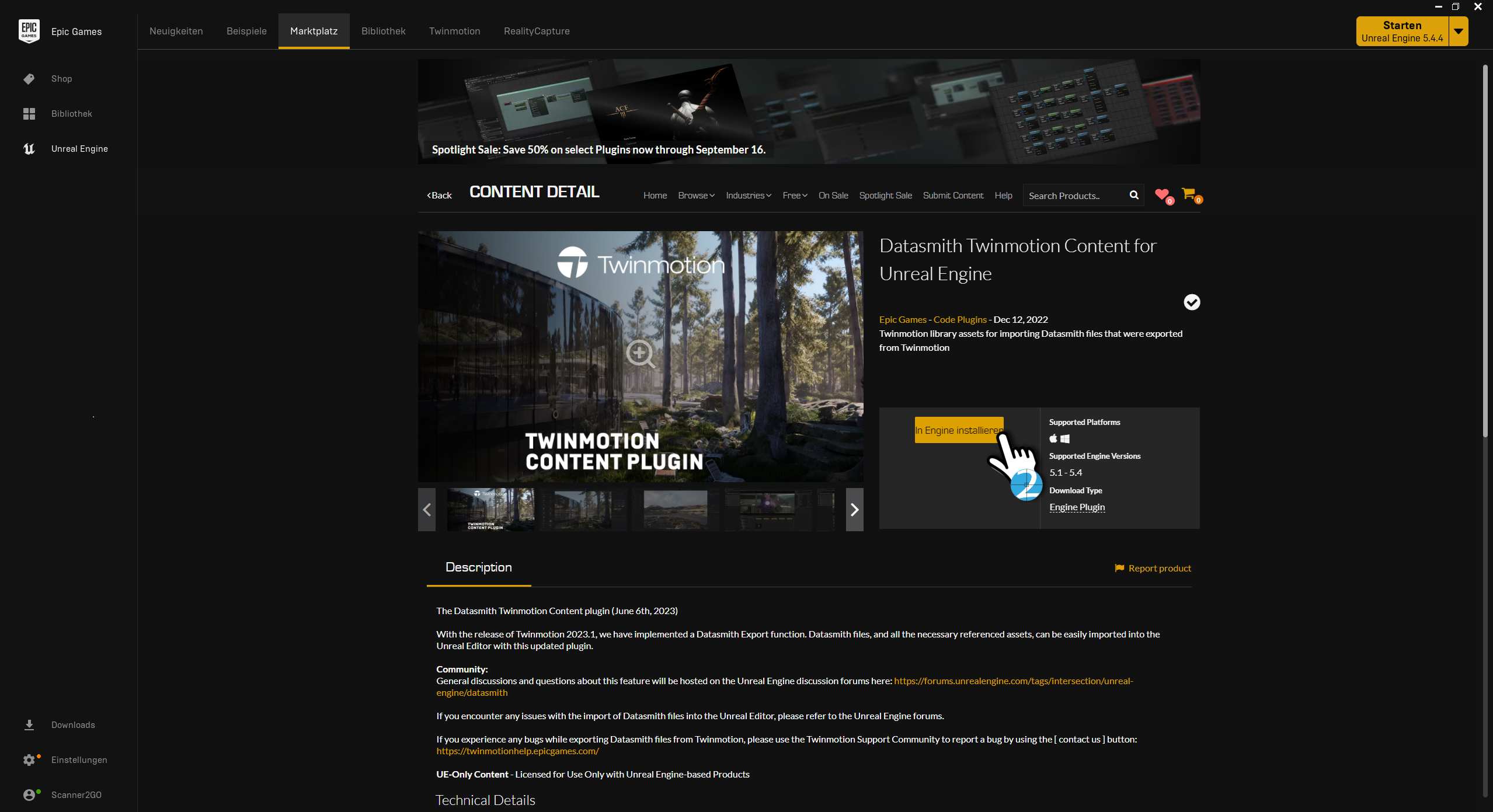Image resolution: width=1493 pixels, height=812 pixels.
Task: Open the twinmotionhelp.epicgames.com link
Action: 517,751
